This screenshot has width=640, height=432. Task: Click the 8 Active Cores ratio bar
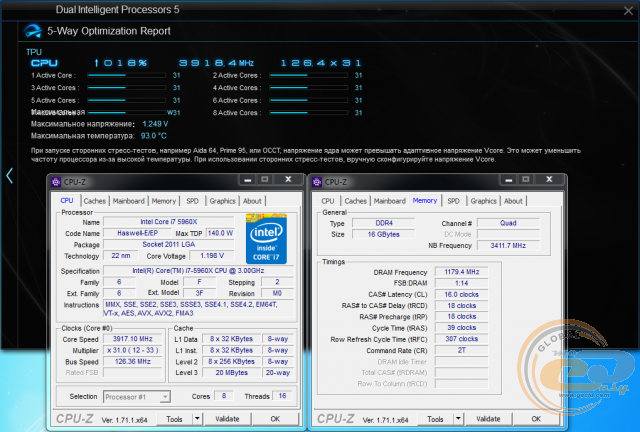[x=309, y=113]
